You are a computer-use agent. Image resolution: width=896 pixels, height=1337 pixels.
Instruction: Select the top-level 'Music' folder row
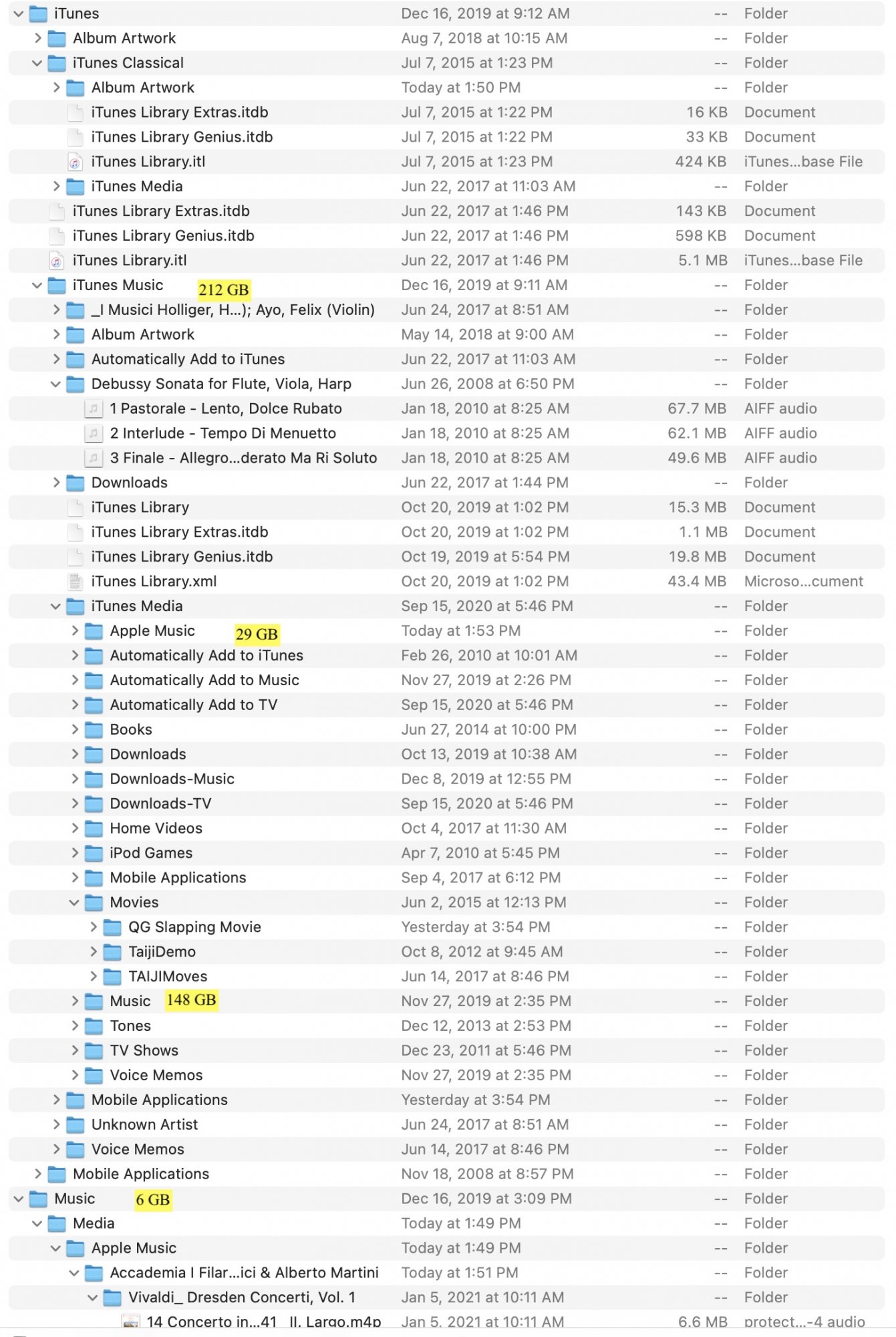[x=446, y=1199]
